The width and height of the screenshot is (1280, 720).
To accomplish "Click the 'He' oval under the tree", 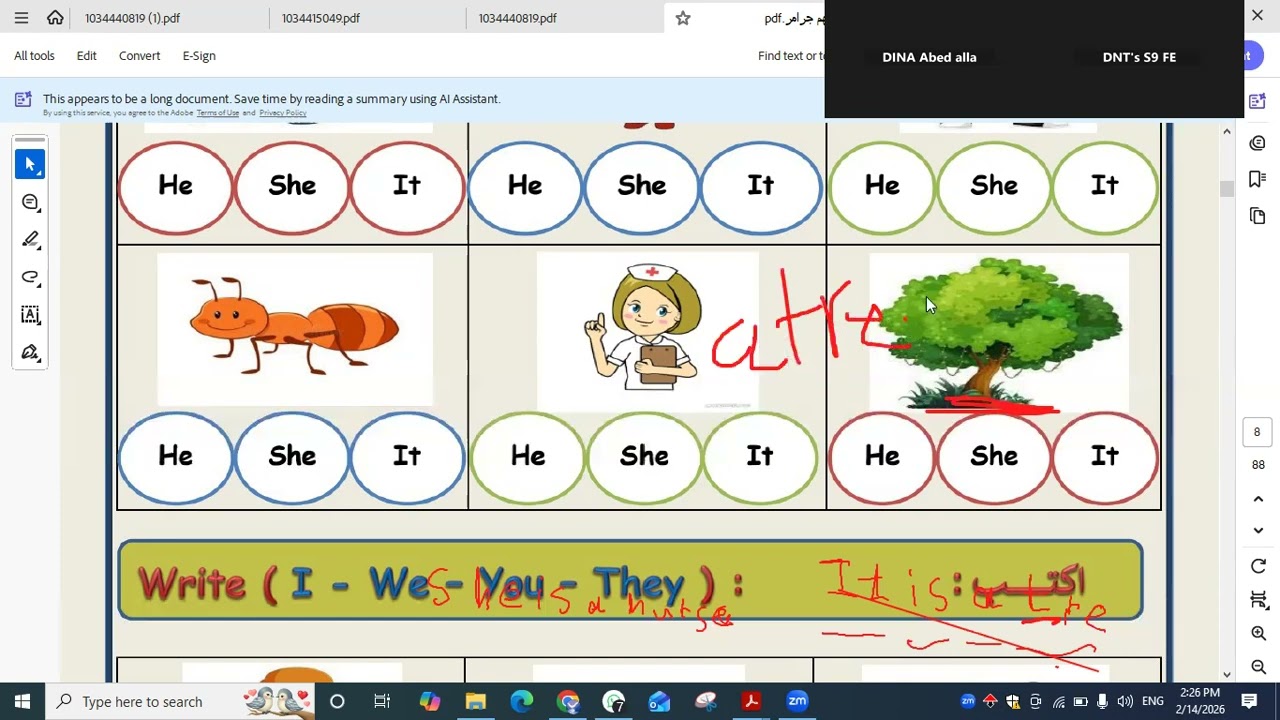I will [882, 456].
